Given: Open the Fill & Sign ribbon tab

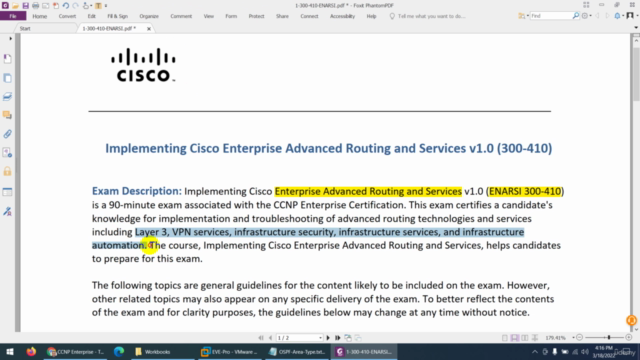Looking at the screenshot, I should pyautogui.click(x=118, y=16).
